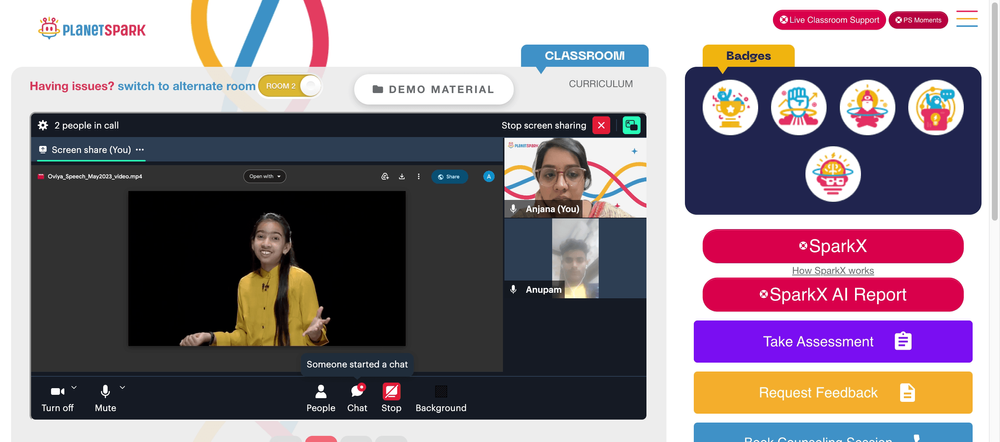Image resolution: width=1000 pixels, height=442 pixels.
Task: Click the blue Share button in viewer
Action: 449,177
